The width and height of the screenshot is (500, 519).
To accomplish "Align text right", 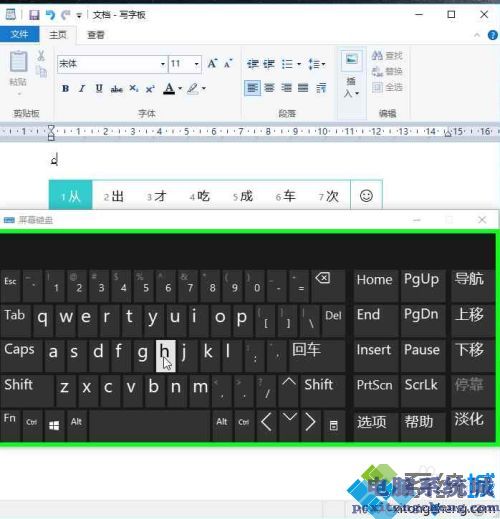I will click(x=286, y=88).
